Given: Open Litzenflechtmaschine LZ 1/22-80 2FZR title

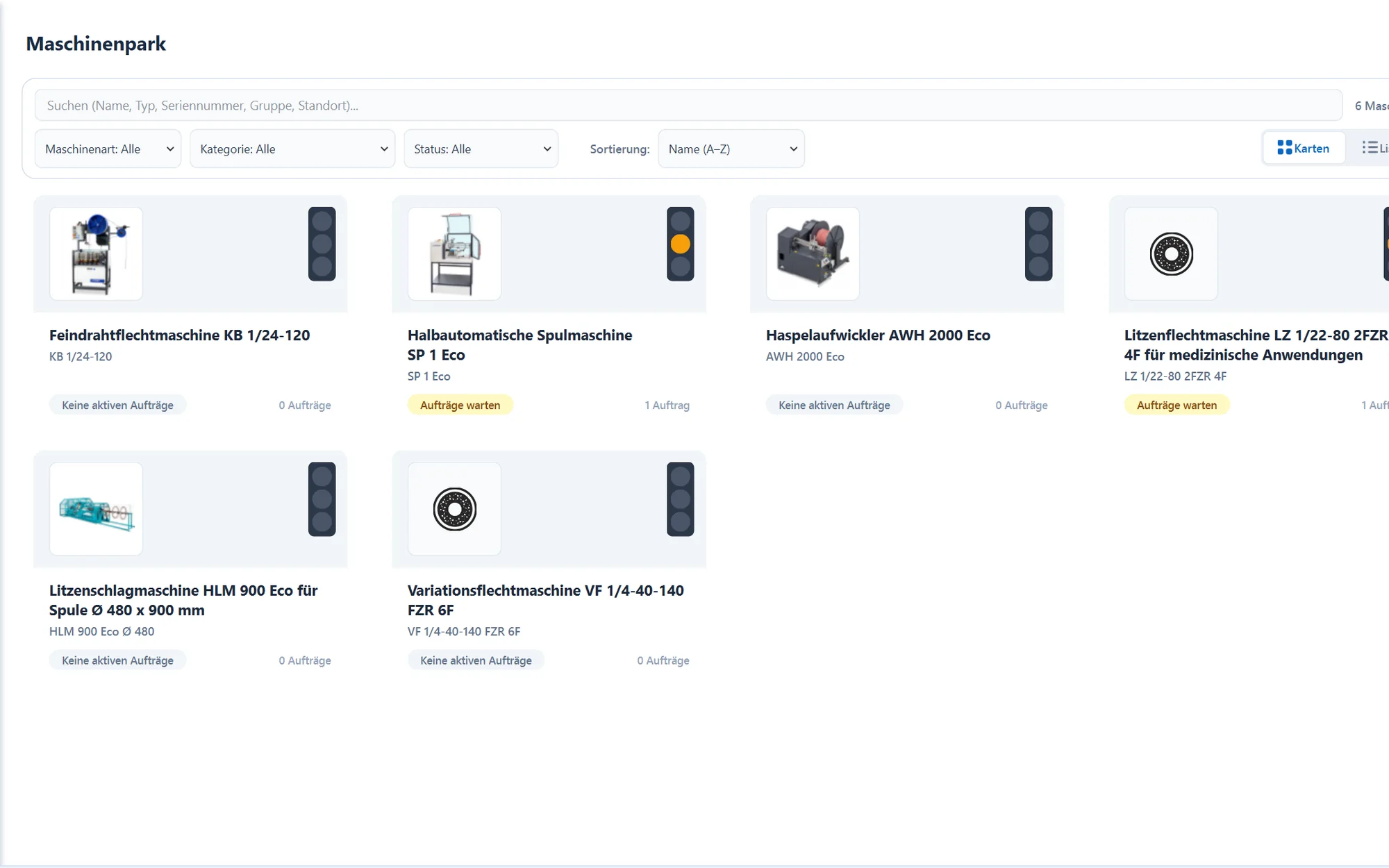Looking at the screenshot, I should pyautogui.click(x=1256, y=345).
